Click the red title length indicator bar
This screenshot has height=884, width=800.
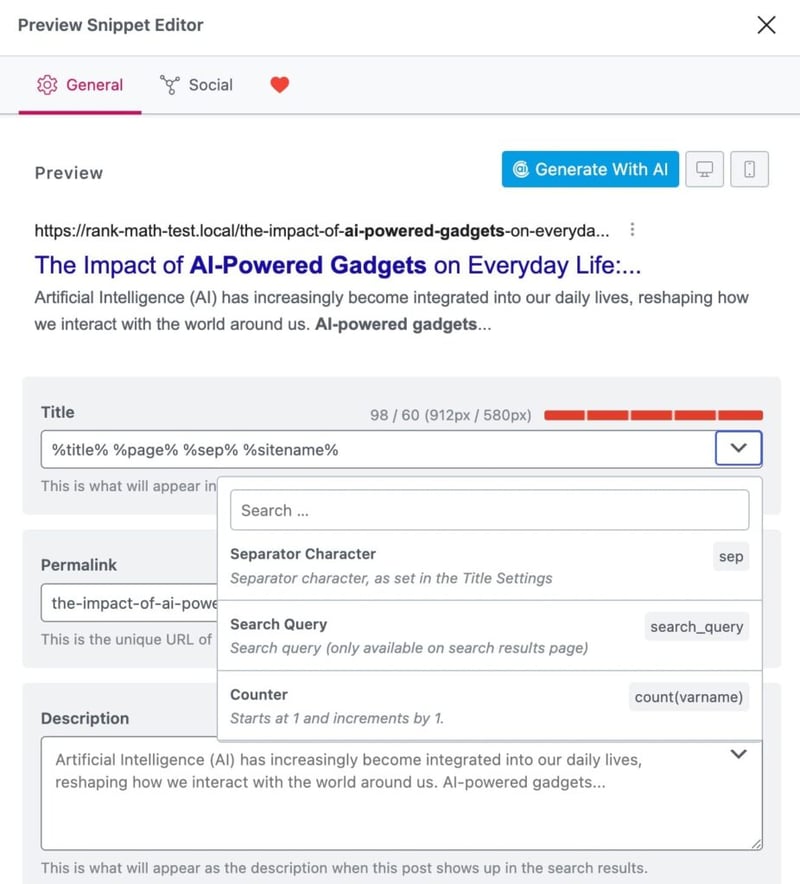pyautogui.click(x=653, y=416)
